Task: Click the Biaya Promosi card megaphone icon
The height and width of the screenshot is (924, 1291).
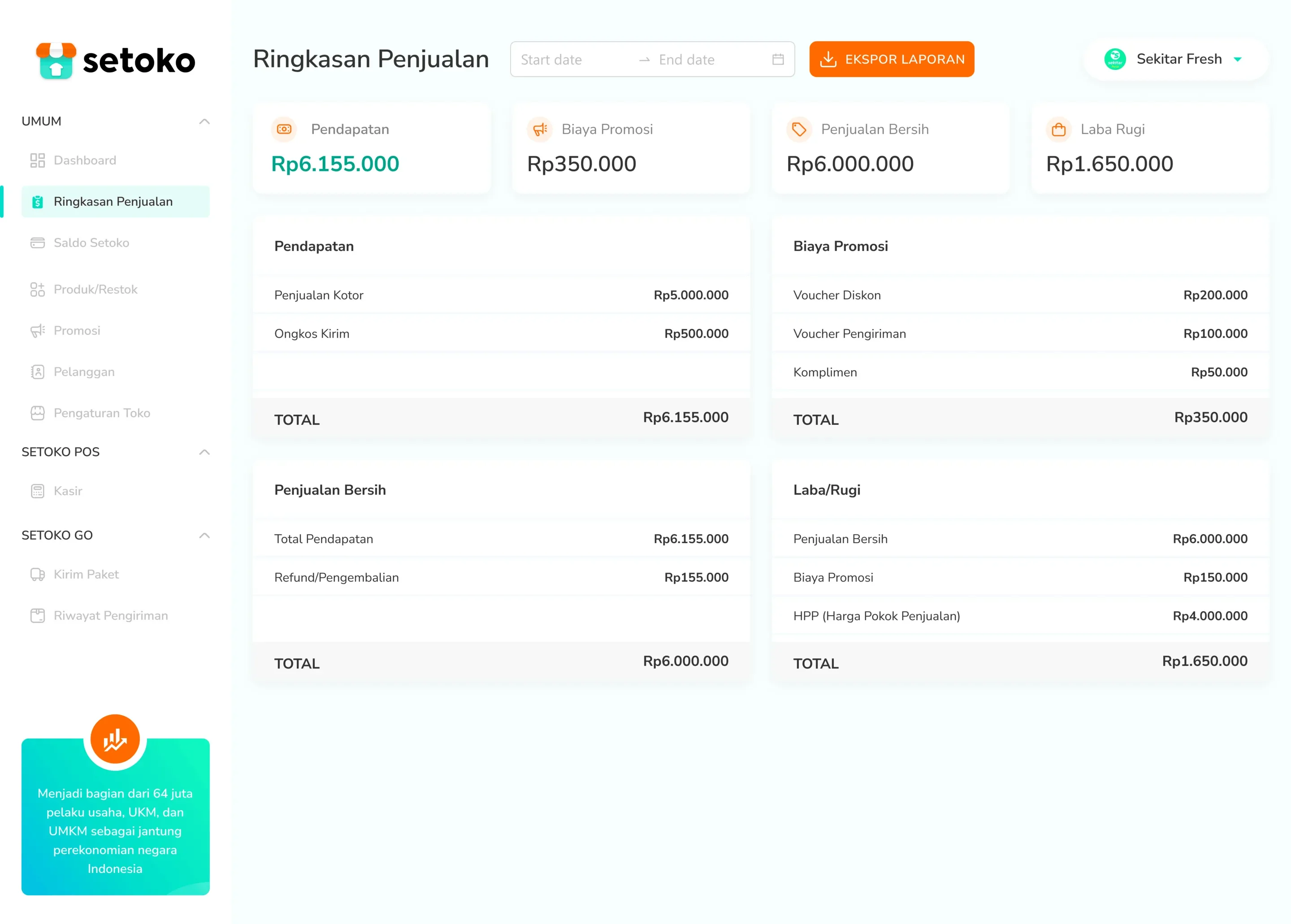Action: [540, 129]
